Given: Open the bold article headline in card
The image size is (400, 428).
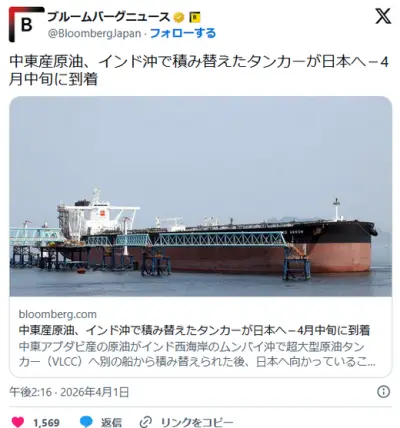Looking at the screenshot, I should tap(194, 330).
